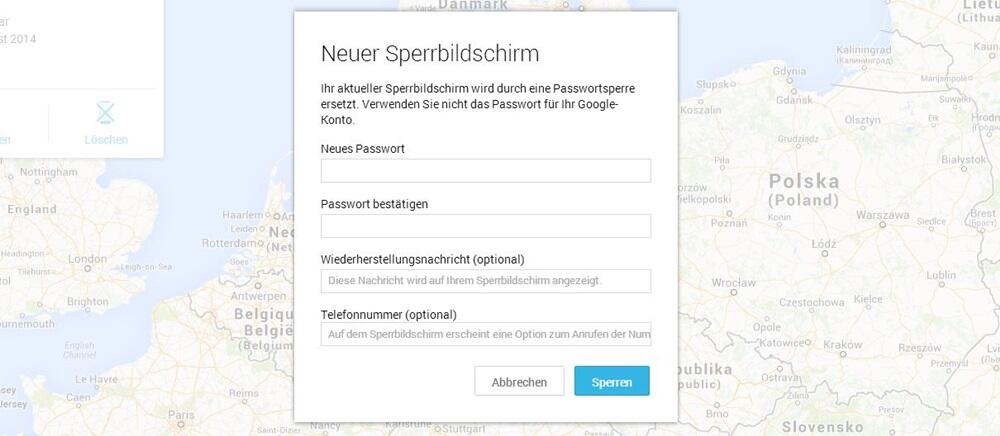The height and width of the screenshot is (436, 1000).
Task: Click the Lublin marker on the map
Action: (x=940, y=285)
